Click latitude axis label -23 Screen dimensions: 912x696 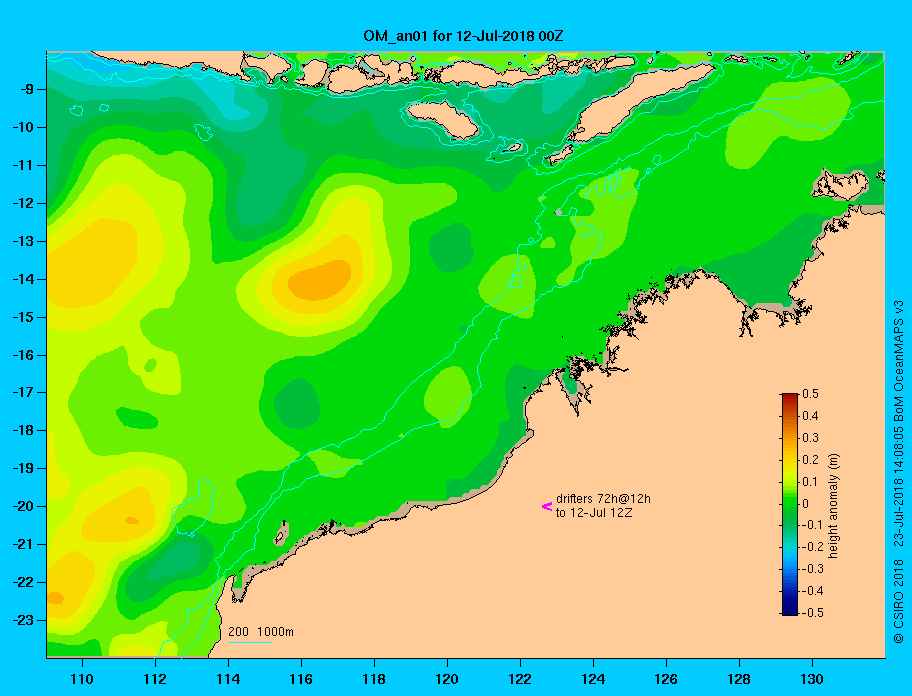point(23,620)
